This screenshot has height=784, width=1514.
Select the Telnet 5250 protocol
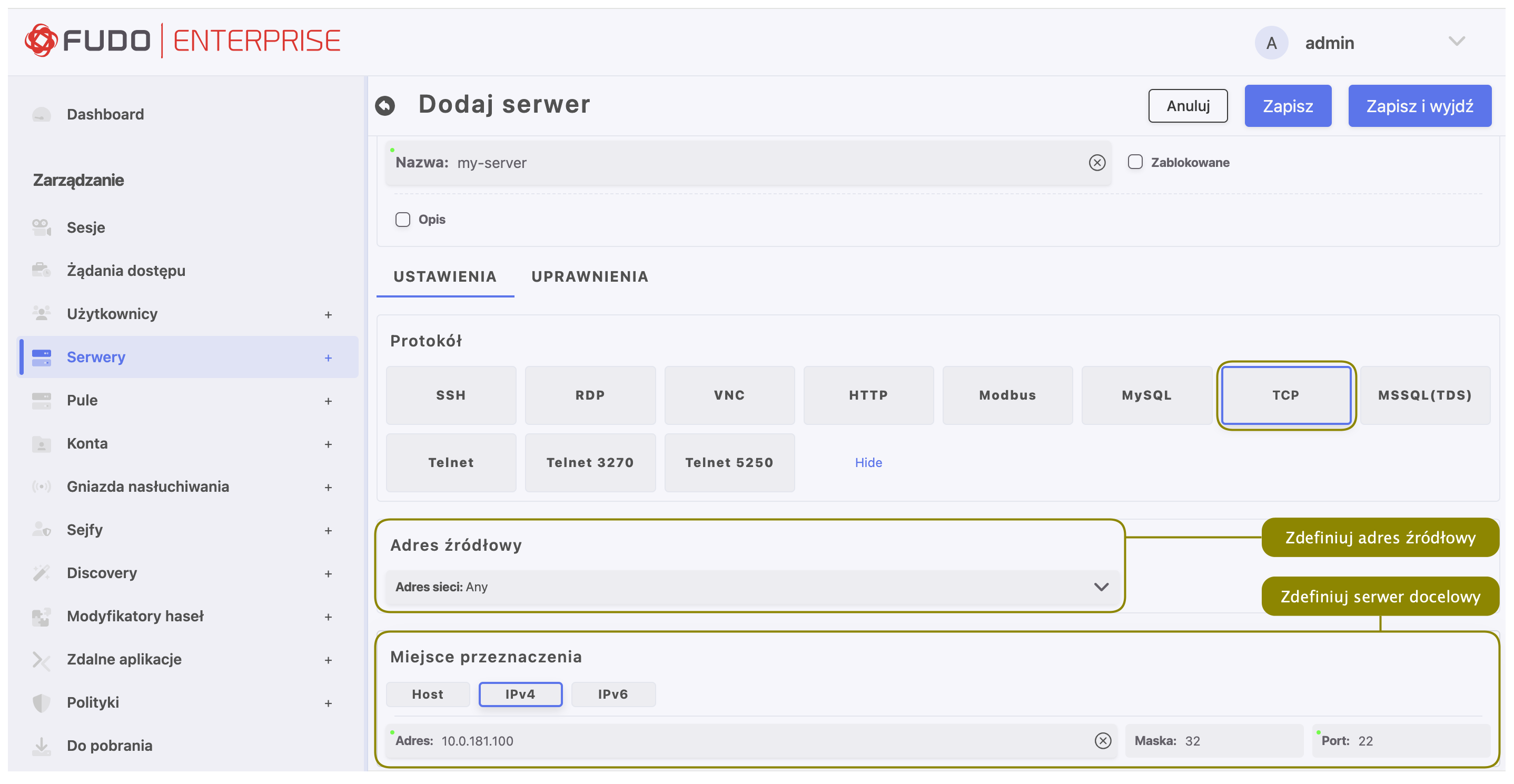(729, 462)
